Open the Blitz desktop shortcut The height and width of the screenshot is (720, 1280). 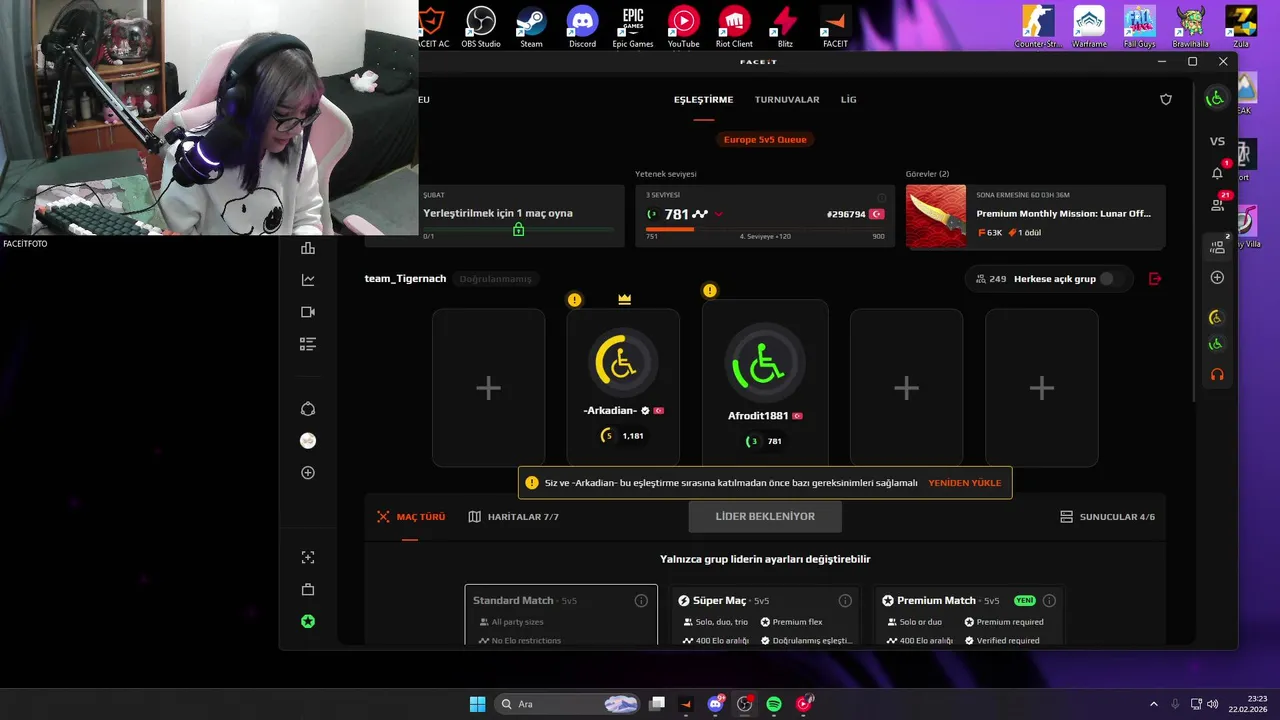coord(785,28)
